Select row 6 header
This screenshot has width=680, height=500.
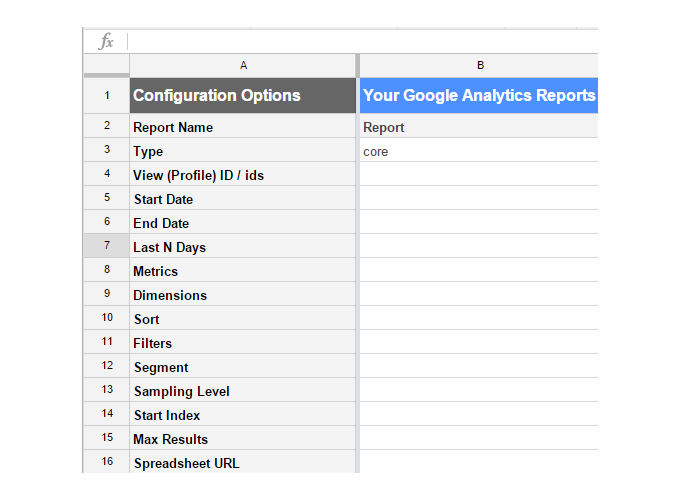tap(106, 222)
